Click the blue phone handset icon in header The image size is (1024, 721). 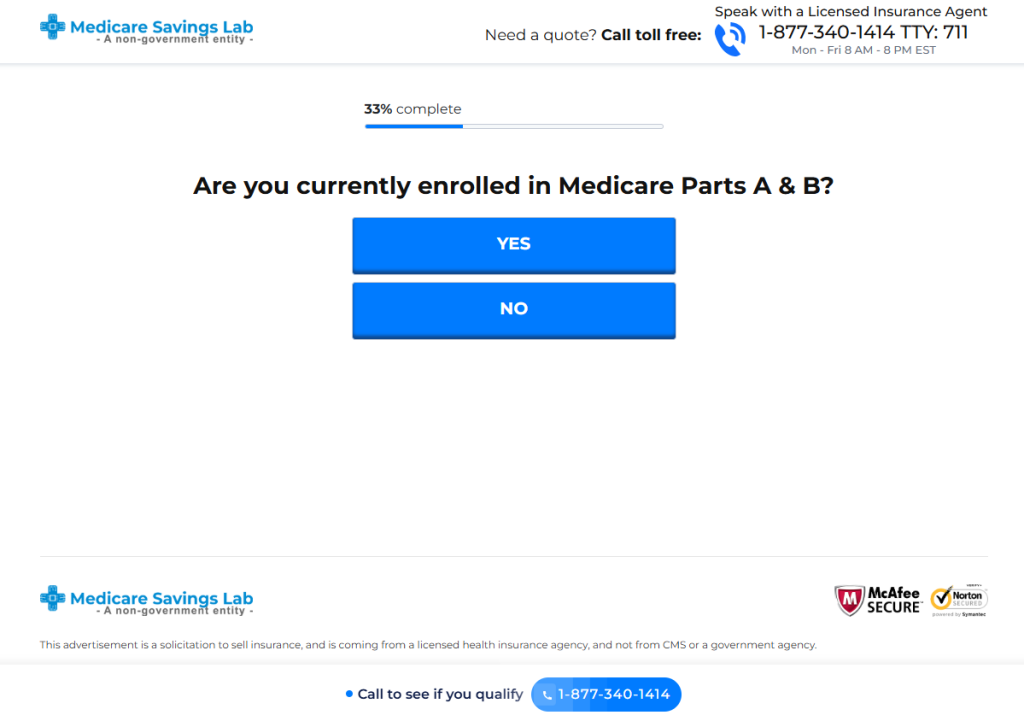click(729, 38)
